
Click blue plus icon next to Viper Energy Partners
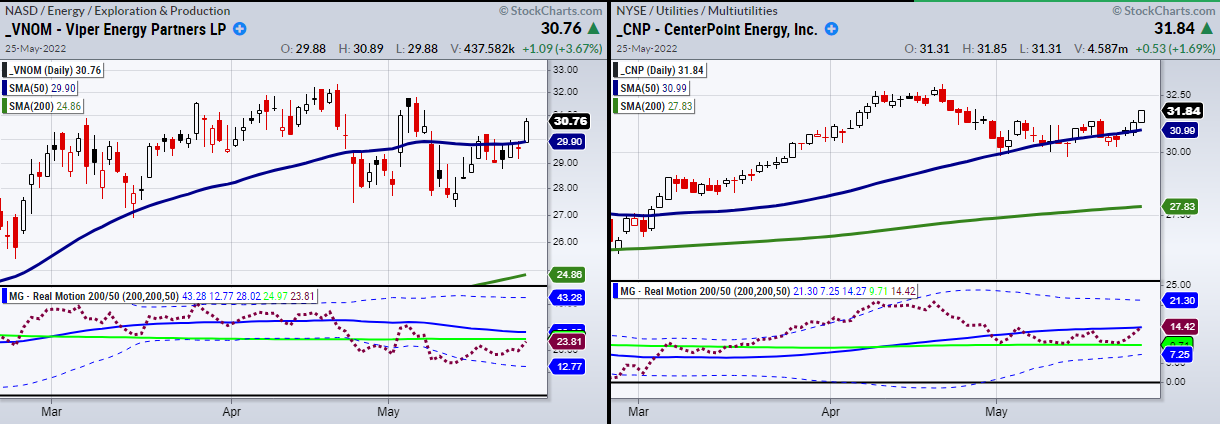coord(240,29)
